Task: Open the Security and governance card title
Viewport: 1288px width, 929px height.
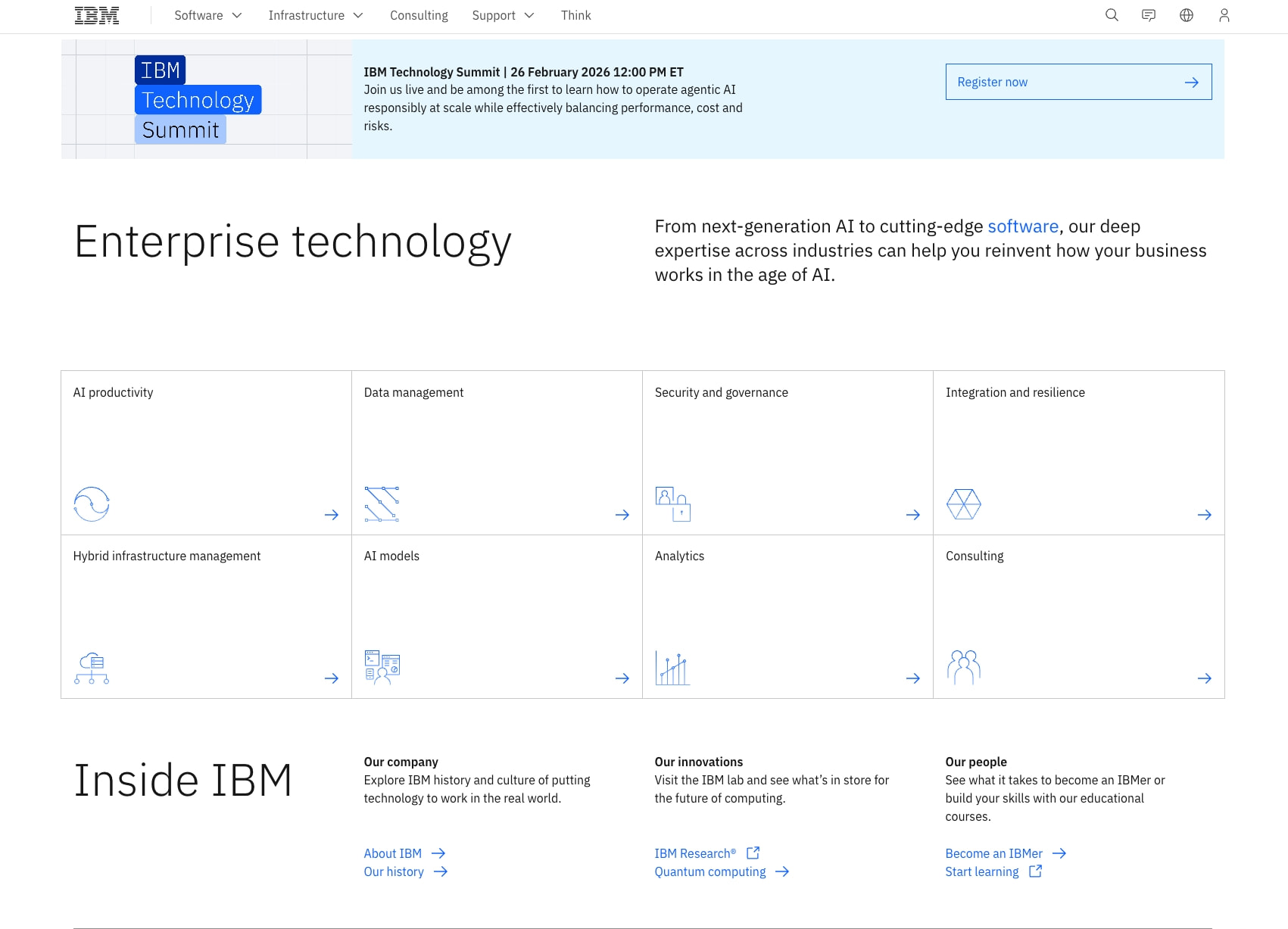Action: [x=722, y=392]
